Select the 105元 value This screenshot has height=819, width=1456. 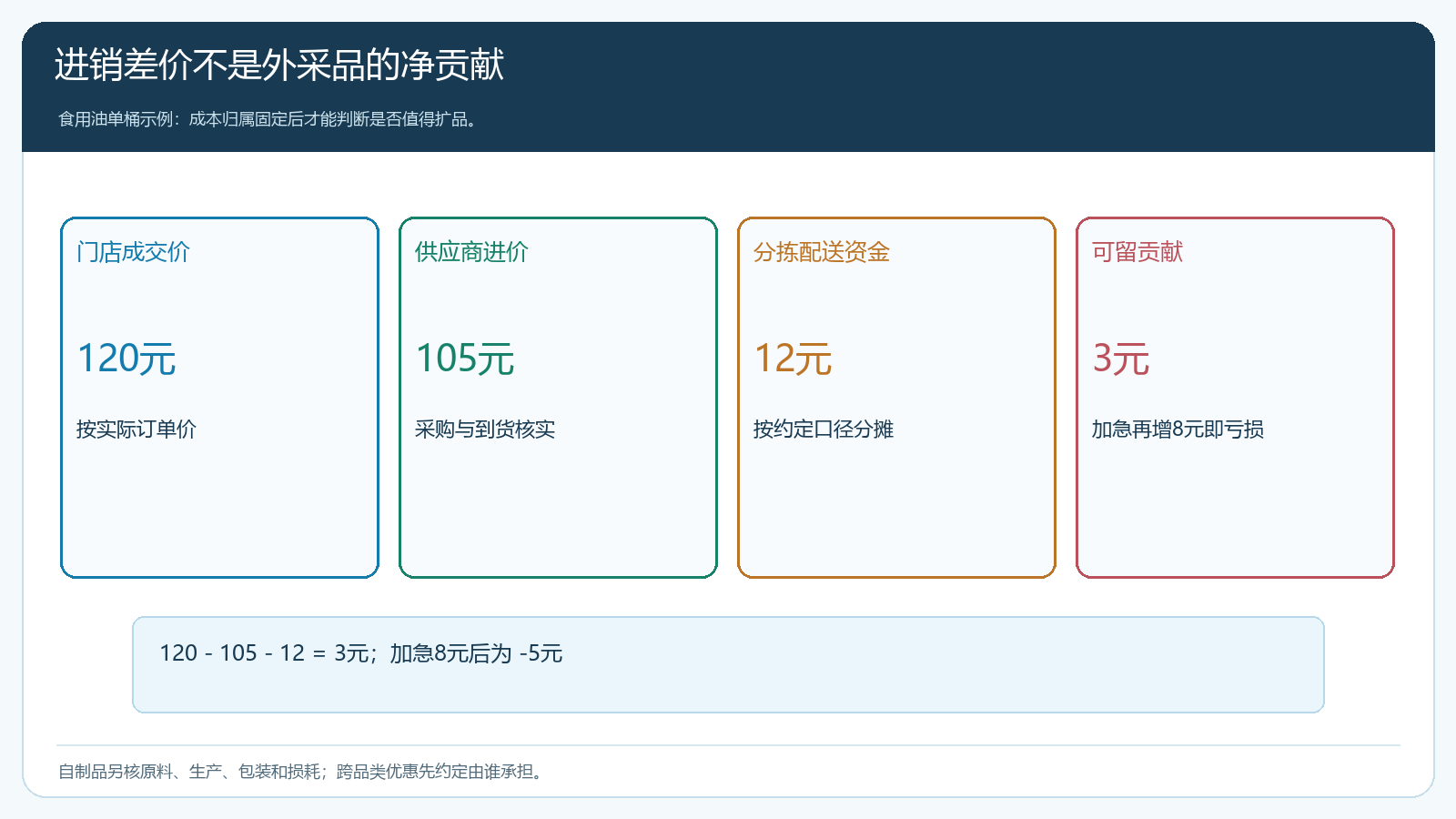coord(465,359)
